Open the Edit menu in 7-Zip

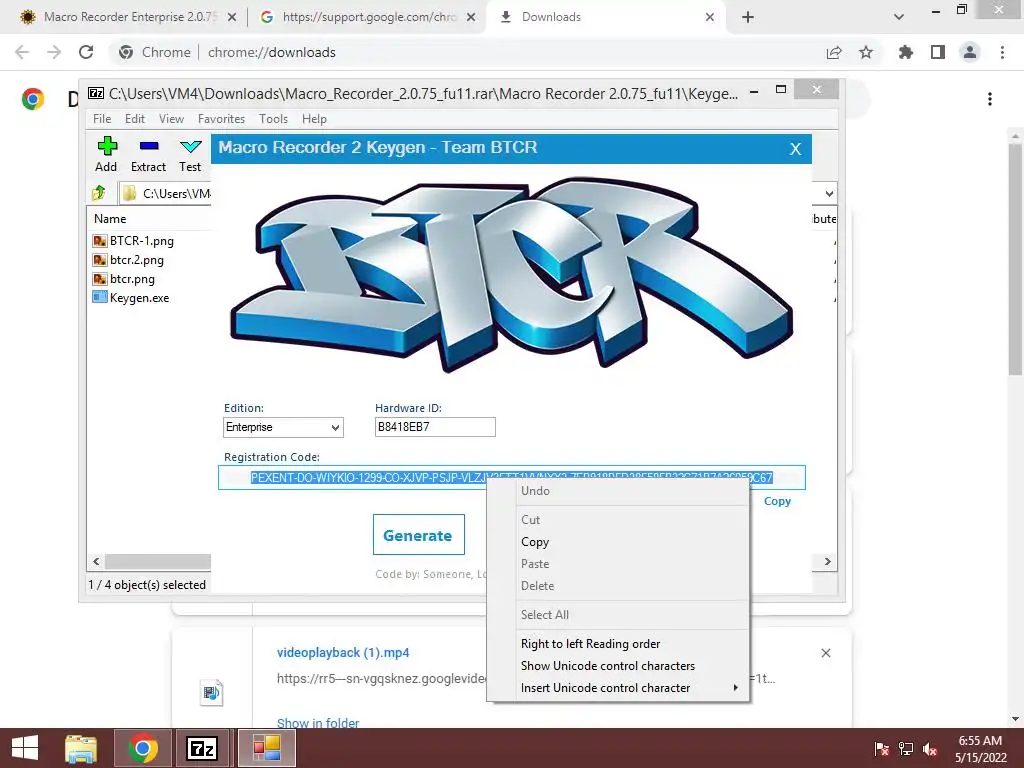(135, 119)
